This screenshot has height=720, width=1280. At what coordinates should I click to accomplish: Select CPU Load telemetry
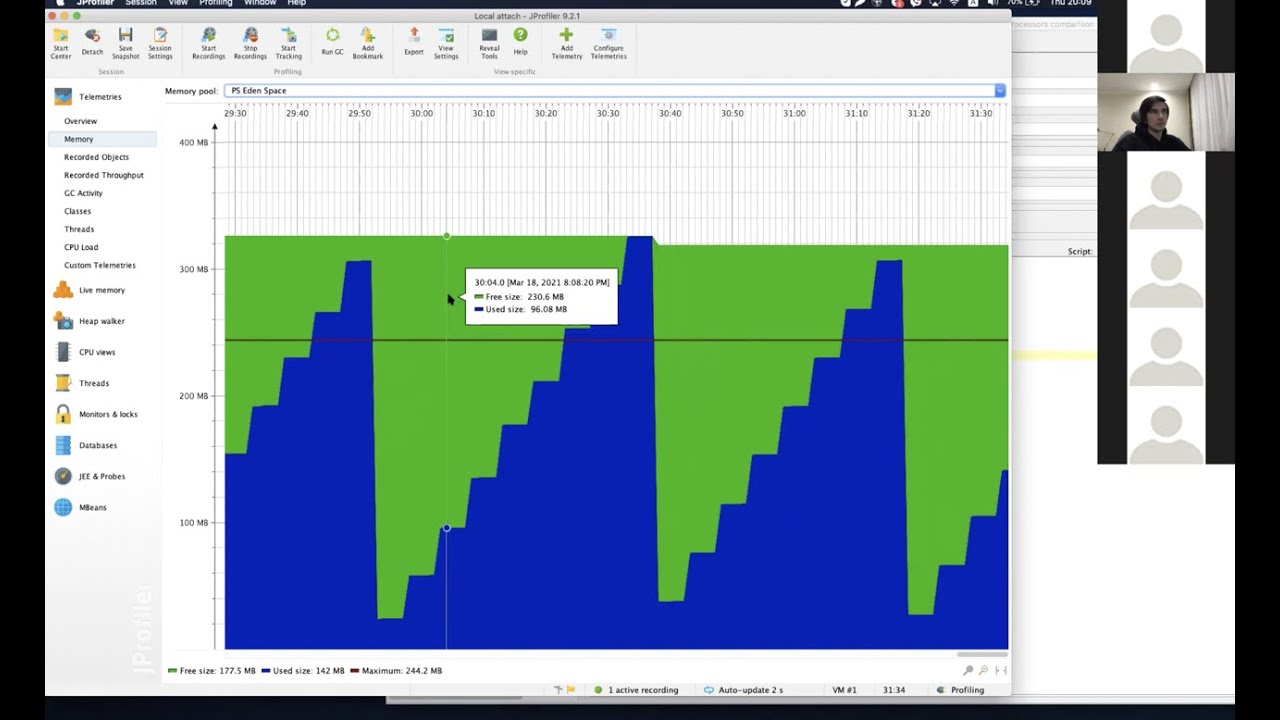point(81,247)
